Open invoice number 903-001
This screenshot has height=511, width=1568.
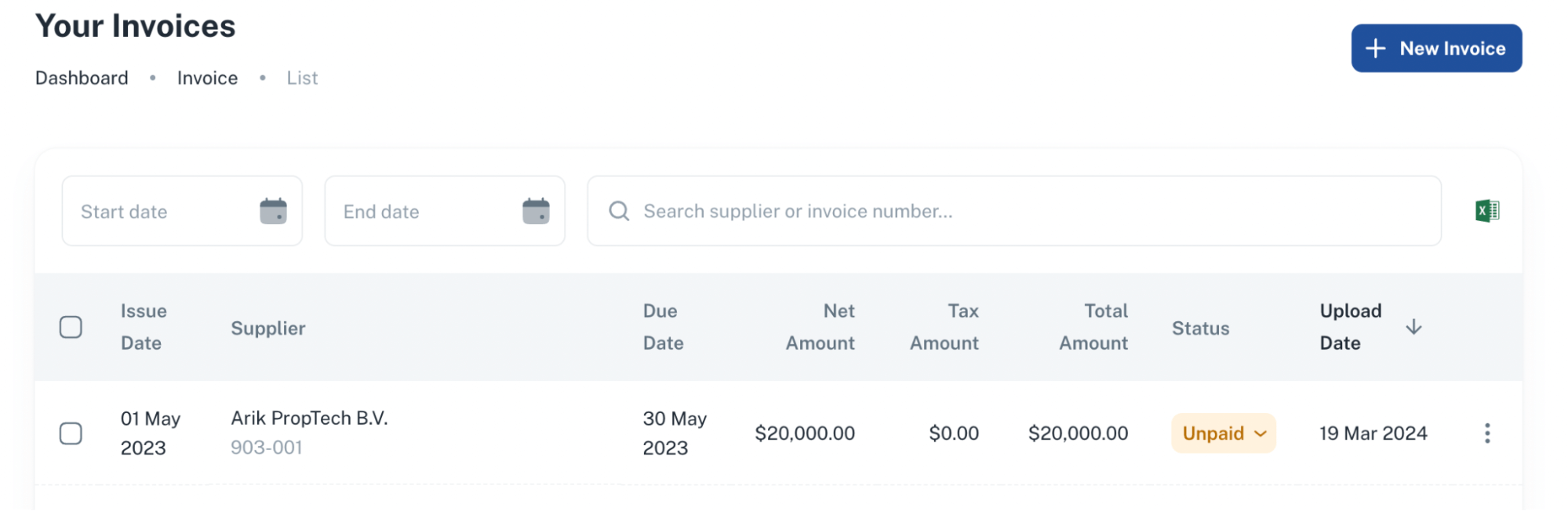point(267,448)
